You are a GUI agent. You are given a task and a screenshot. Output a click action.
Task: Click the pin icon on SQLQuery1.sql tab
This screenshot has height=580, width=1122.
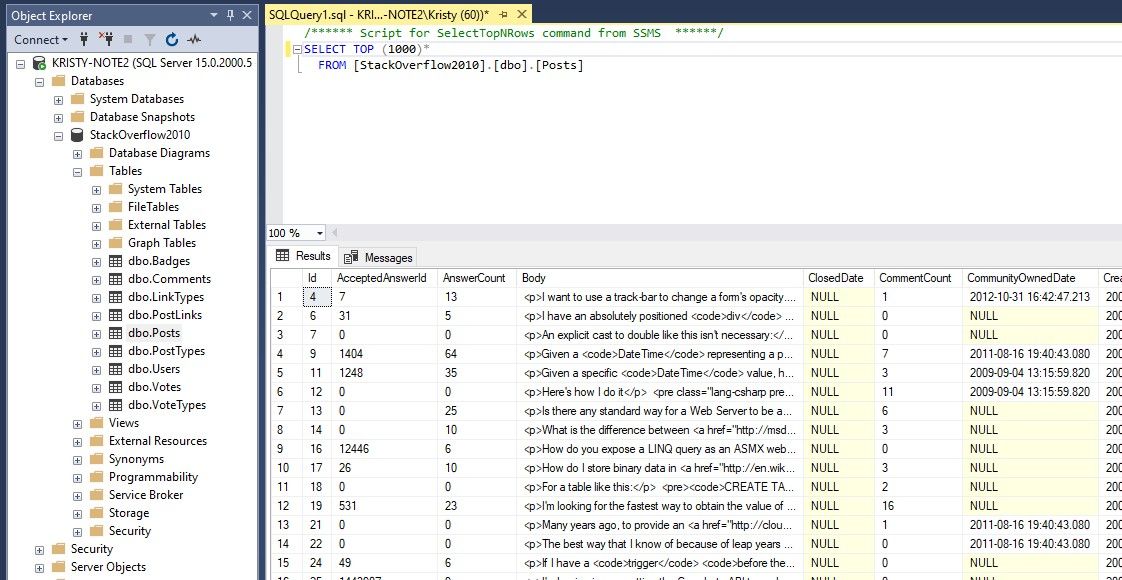[503, 14]
